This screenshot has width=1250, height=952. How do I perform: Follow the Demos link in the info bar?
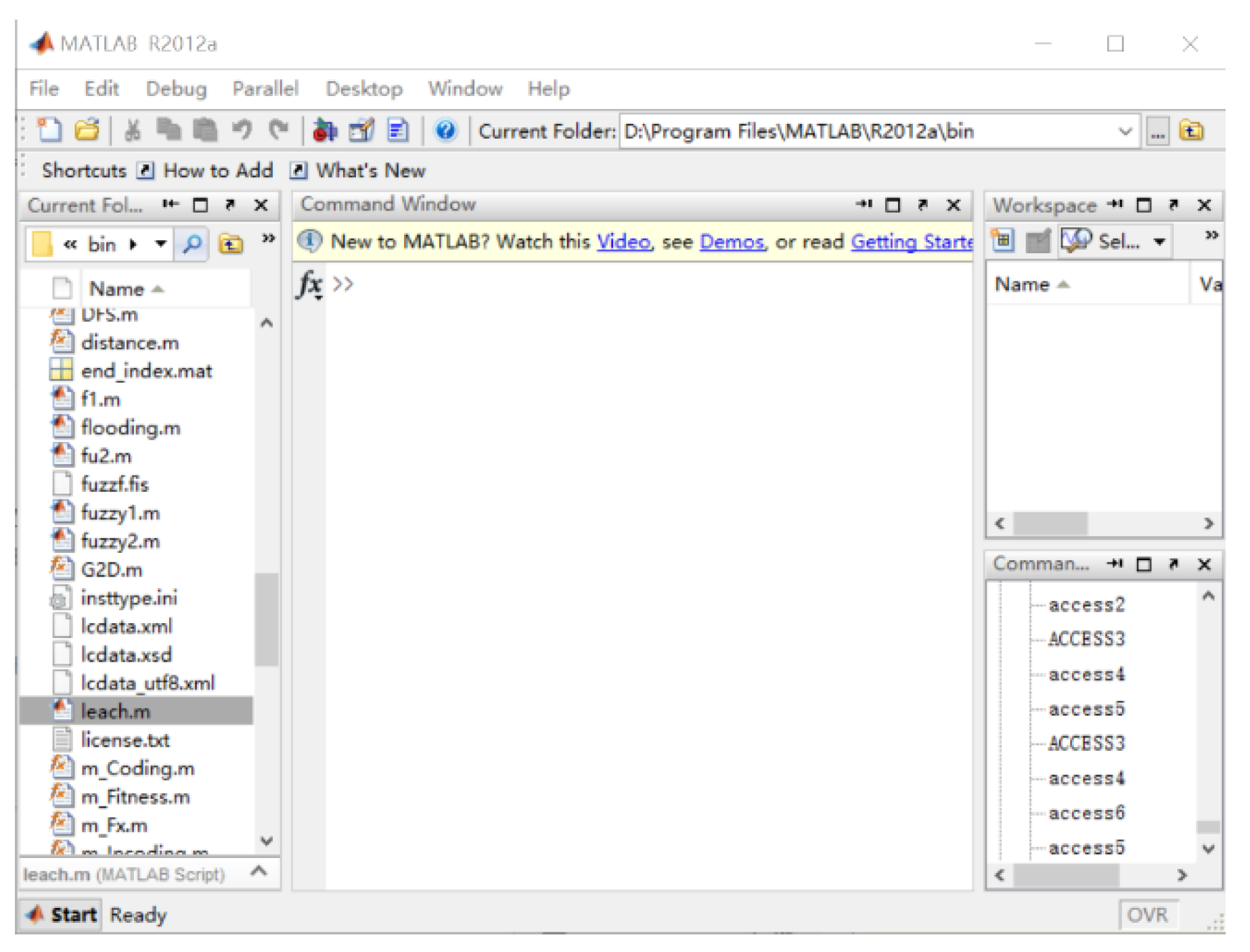[x=731, y=242]
